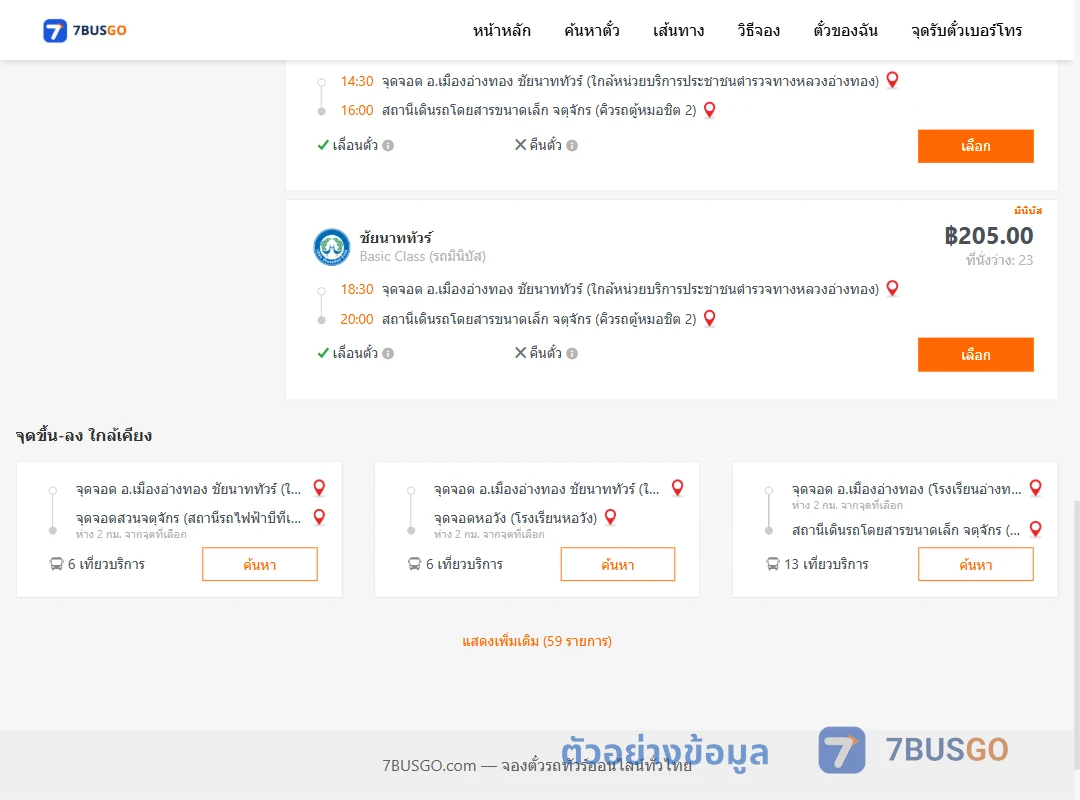Show map pin for จุดจอดหอวัง (โรงเรียนหอวัง)
The image size is (1080, 800).
[x=610, y=517]
